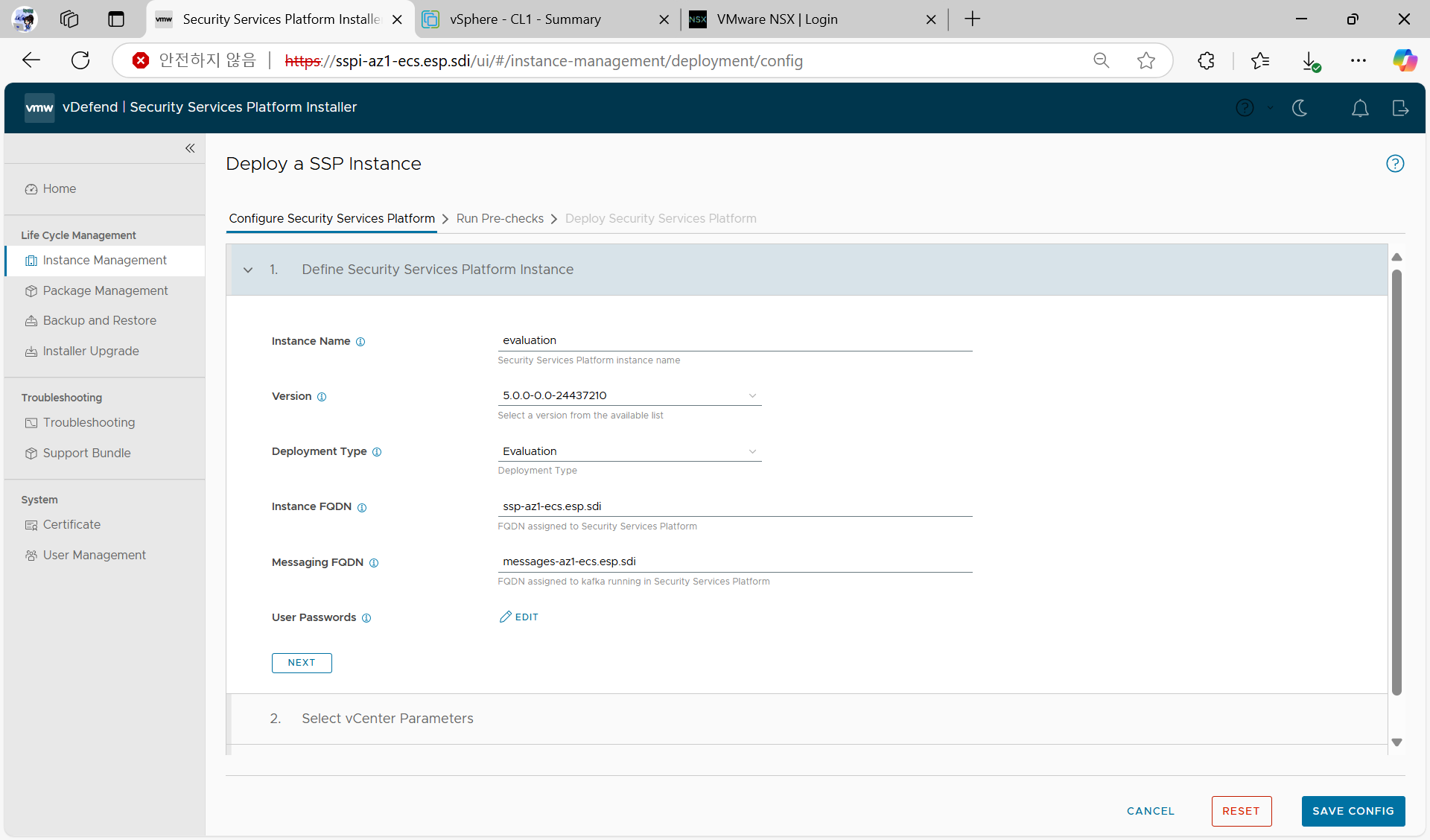Click the Instance FQDN input field
The height and width of the screenshot is (840, 1430).
click(x=735, y=506)
